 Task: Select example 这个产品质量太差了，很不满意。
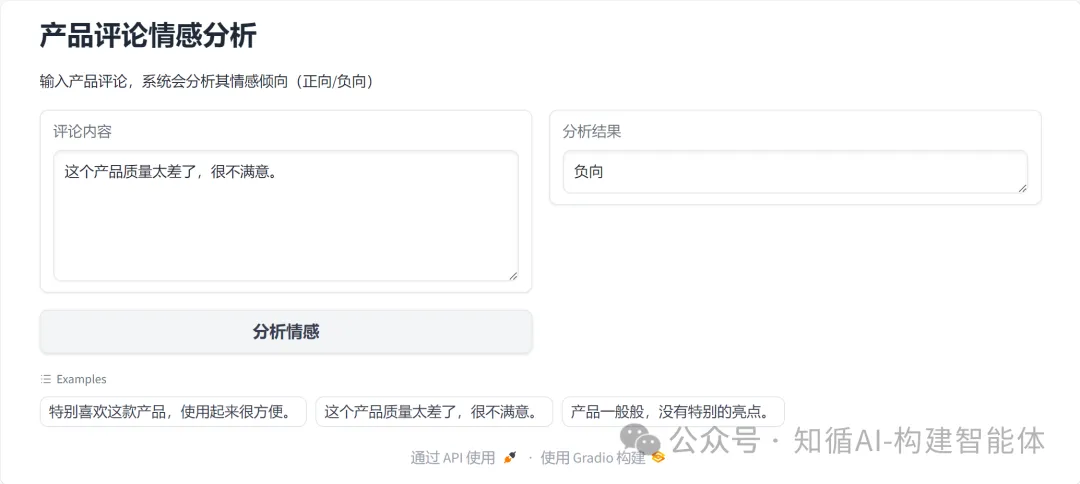pos(434,412)
